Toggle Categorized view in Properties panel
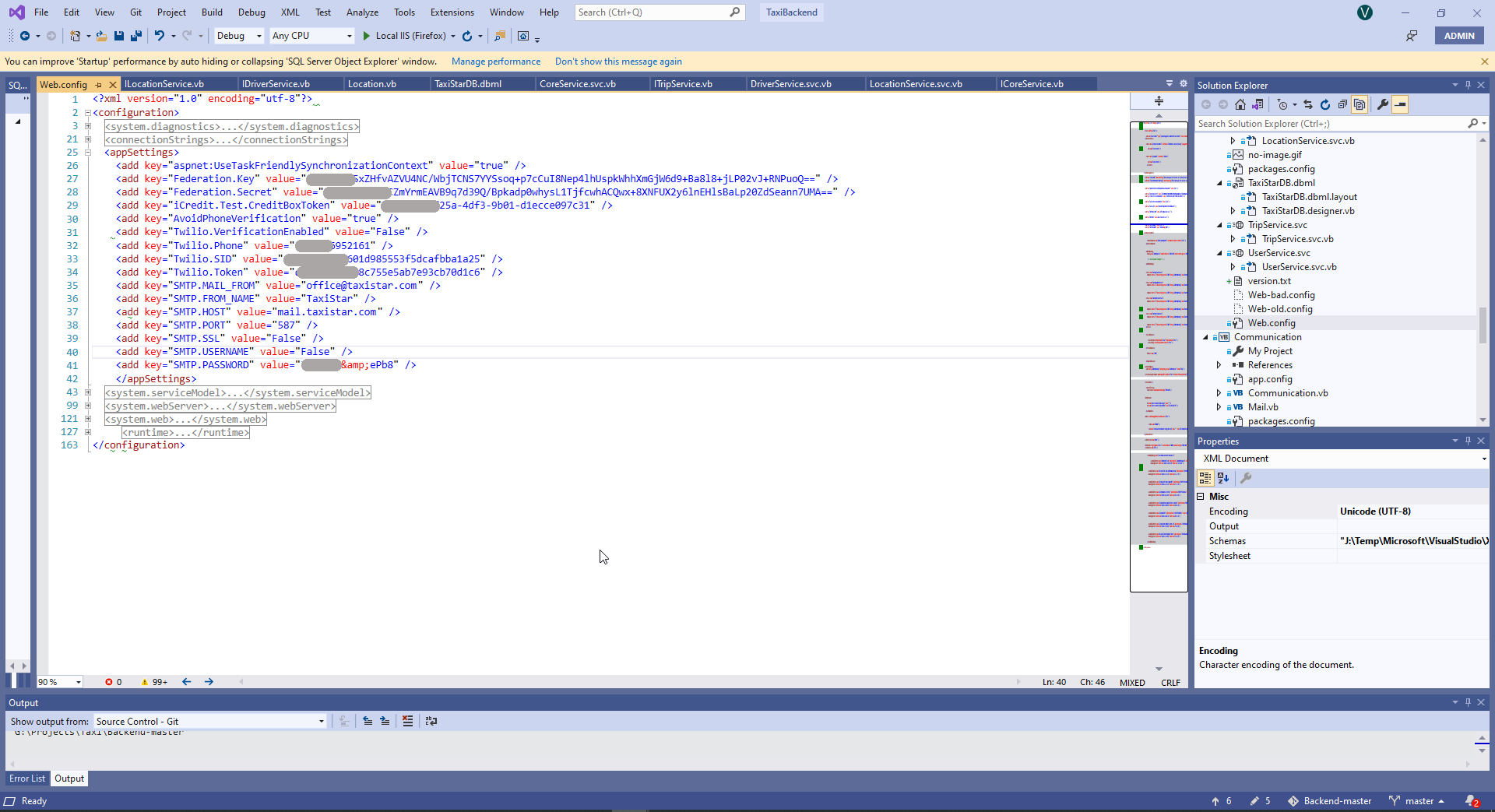Image resolution: width=1495 pixels, height=812 pixels. pyautogui.click(x=1205, y=478)
